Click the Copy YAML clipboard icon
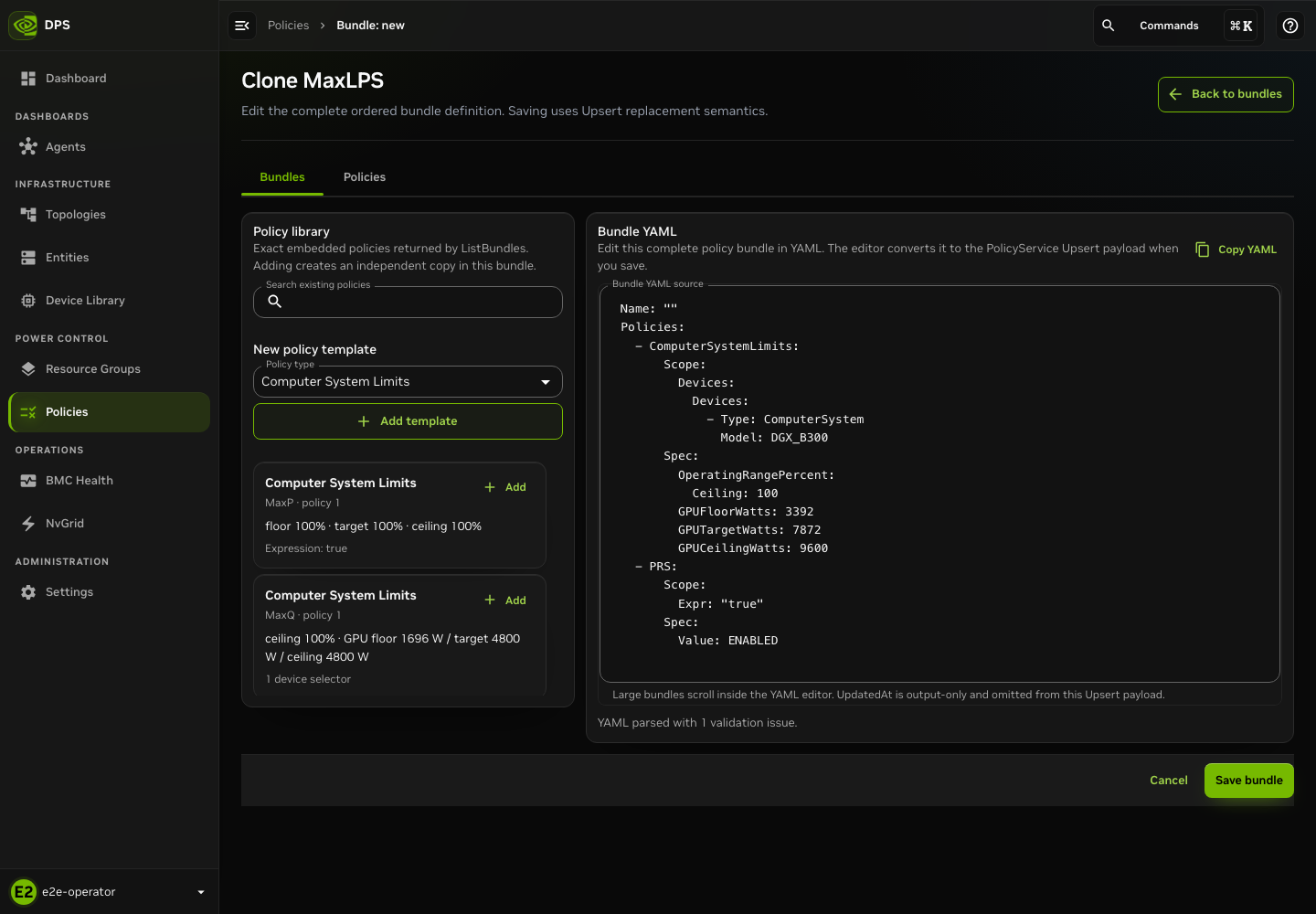1316x914 pixels. click(1203, 250)
